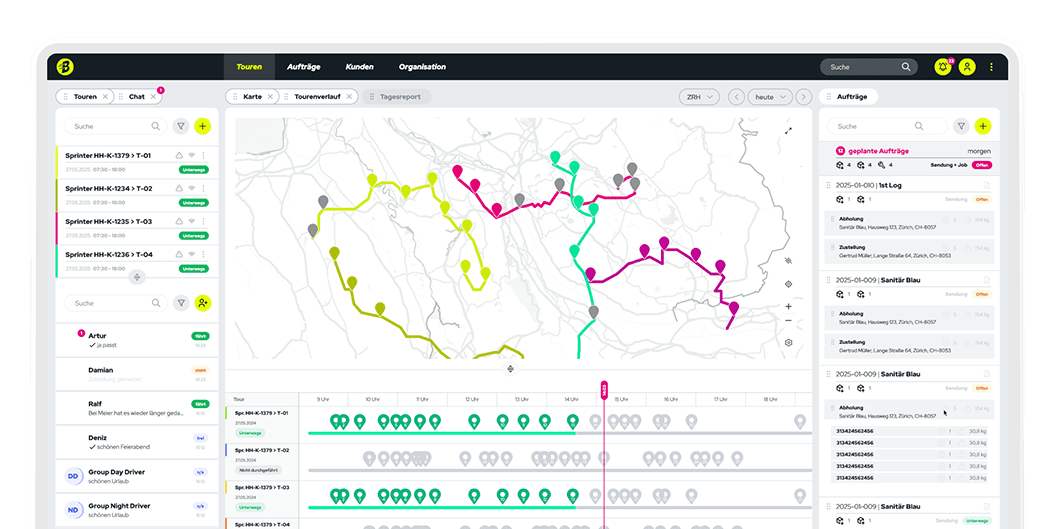The height and width of the screenshot is (529, 1061).
Task: Open the Tagesreport tab
Action: [x=397, y=97]
